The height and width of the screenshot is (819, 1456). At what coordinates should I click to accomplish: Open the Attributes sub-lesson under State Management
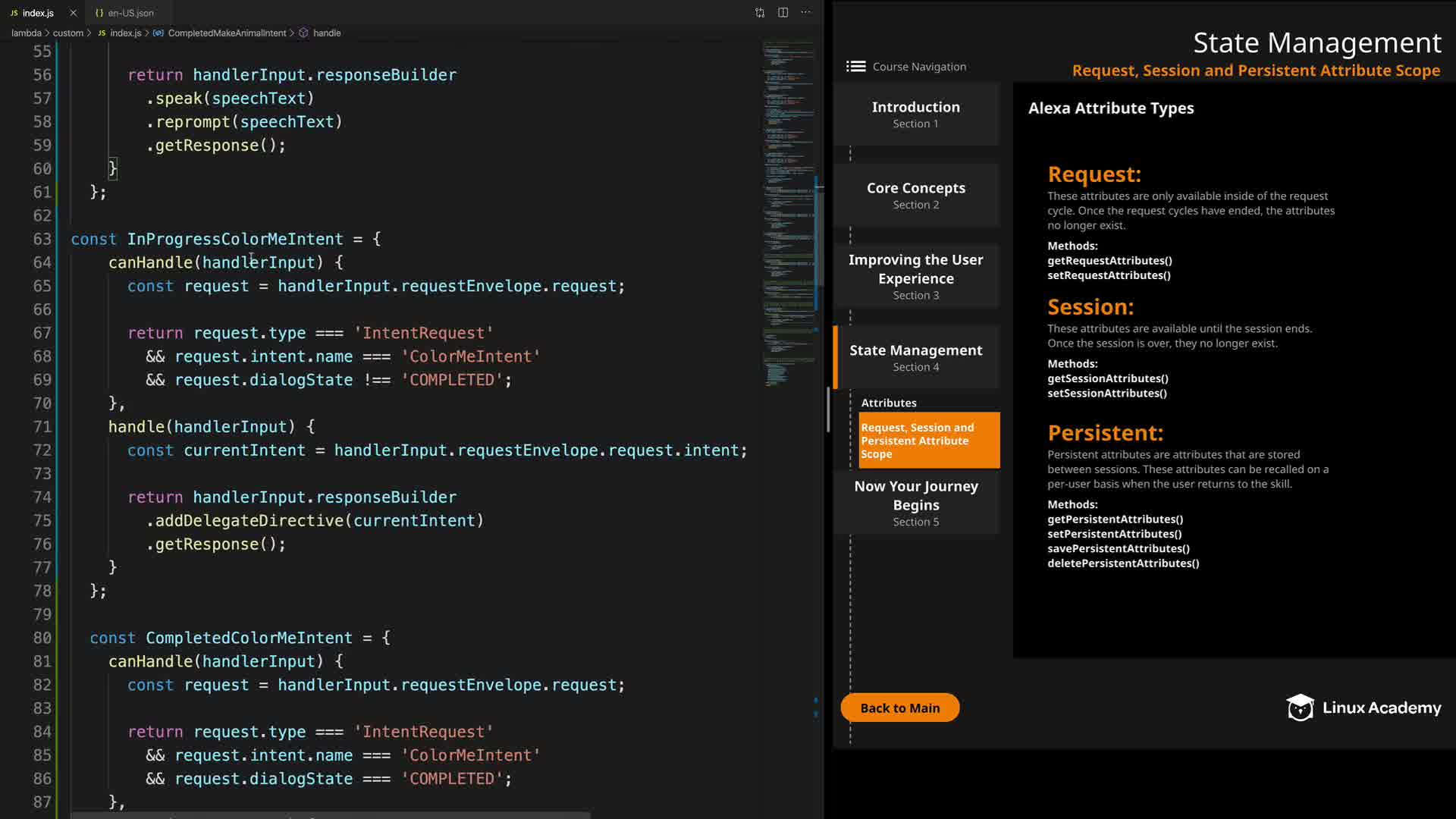[888, 403]
